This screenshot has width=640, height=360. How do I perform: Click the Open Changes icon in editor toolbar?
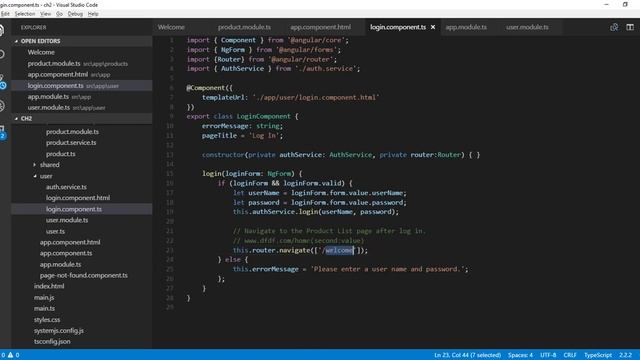point(614,27)
